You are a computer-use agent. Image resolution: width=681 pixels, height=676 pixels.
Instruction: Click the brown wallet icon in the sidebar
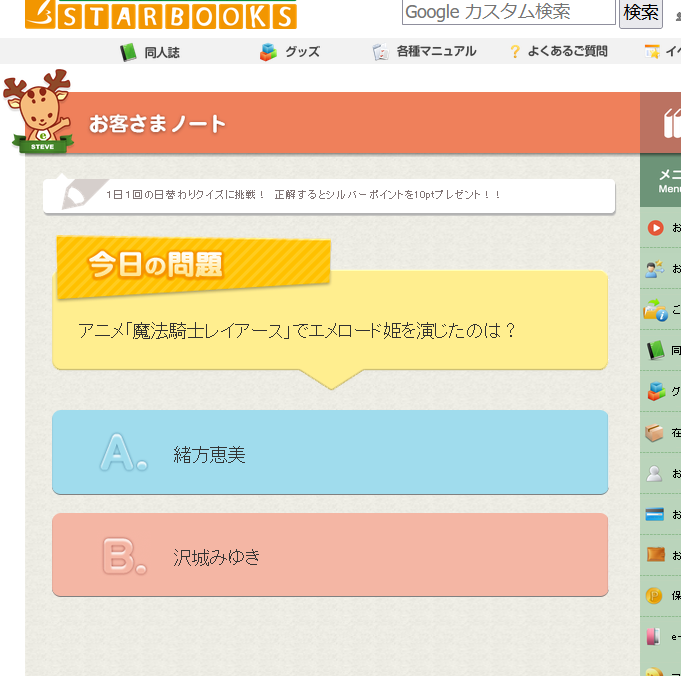(655, 555)
